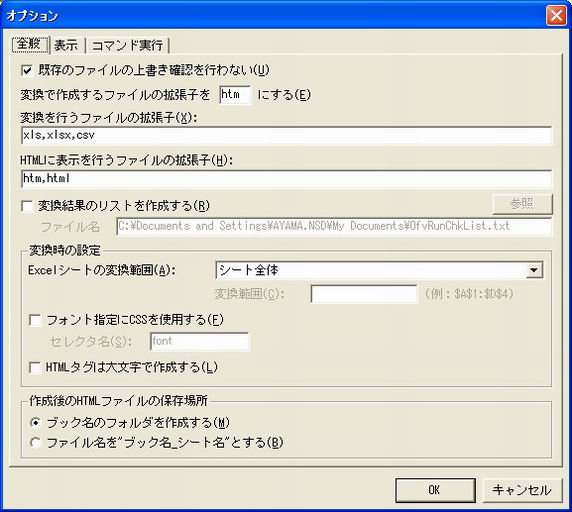Viewport: 572px width, 512px height.
Task: Confirm settings with the OK button
Action: (435, 490)
